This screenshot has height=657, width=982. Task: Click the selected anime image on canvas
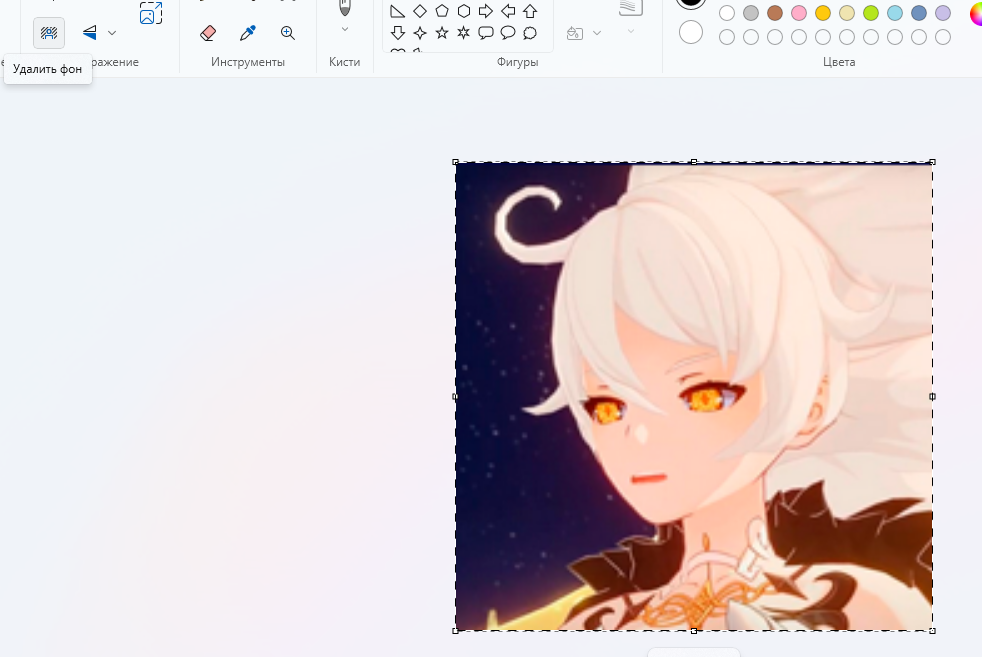694,396
